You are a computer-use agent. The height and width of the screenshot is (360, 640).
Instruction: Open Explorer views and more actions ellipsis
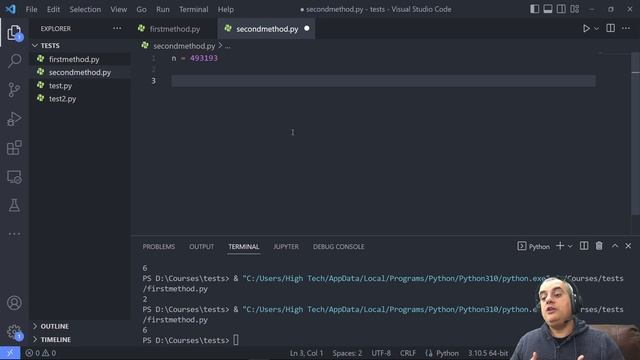point(117,28)
